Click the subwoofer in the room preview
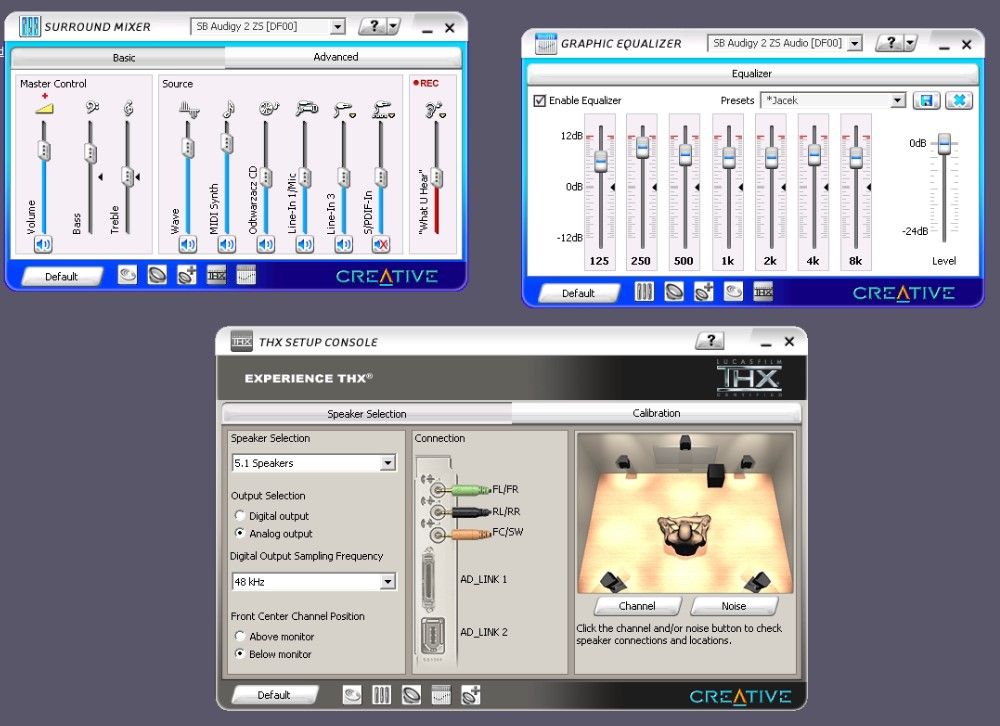 click(716, 475)
